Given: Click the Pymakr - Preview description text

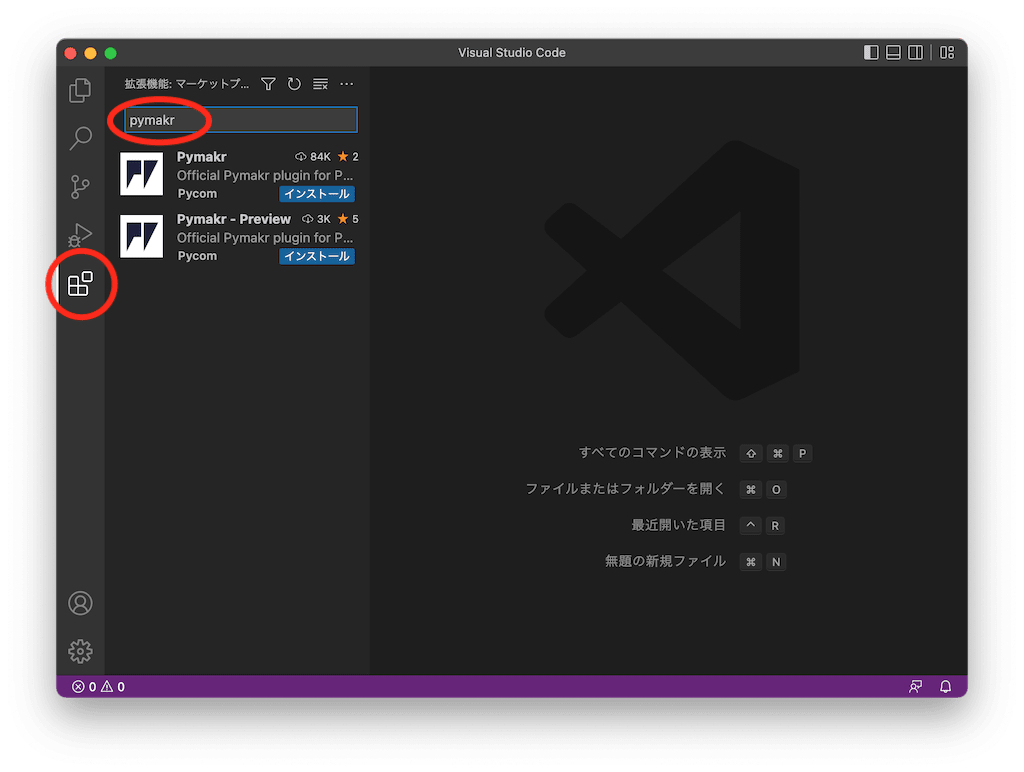Looking at the screenshot, I should 264,238.
